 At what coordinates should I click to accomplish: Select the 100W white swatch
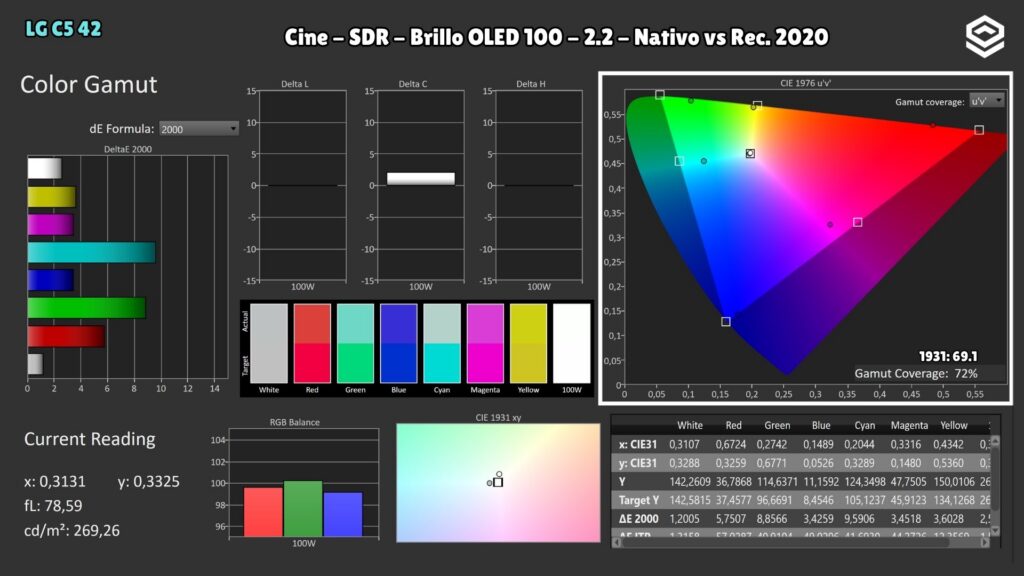(x=571, y=344)
